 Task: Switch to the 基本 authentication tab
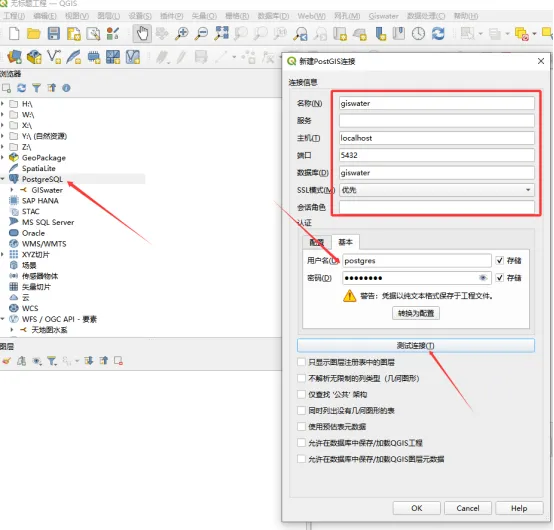(x=345, y=242)
